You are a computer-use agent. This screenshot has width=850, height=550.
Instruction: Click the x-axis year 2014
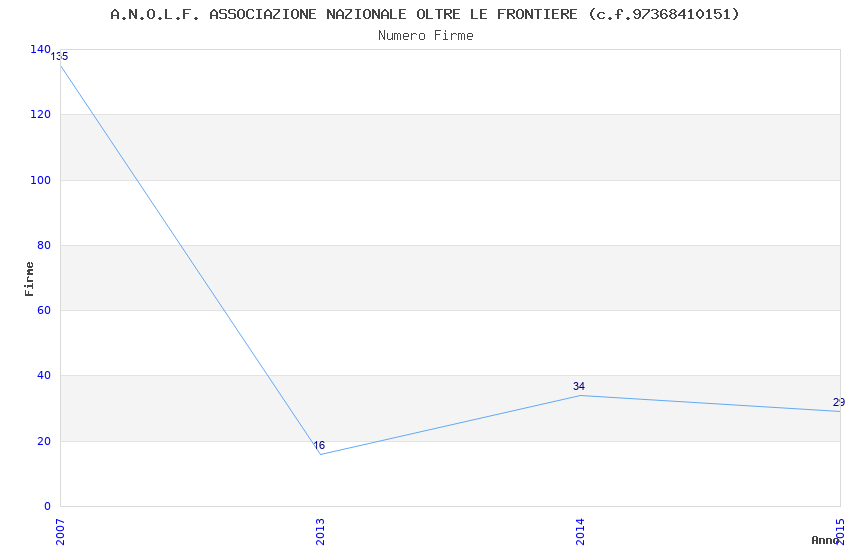point(580,532)
